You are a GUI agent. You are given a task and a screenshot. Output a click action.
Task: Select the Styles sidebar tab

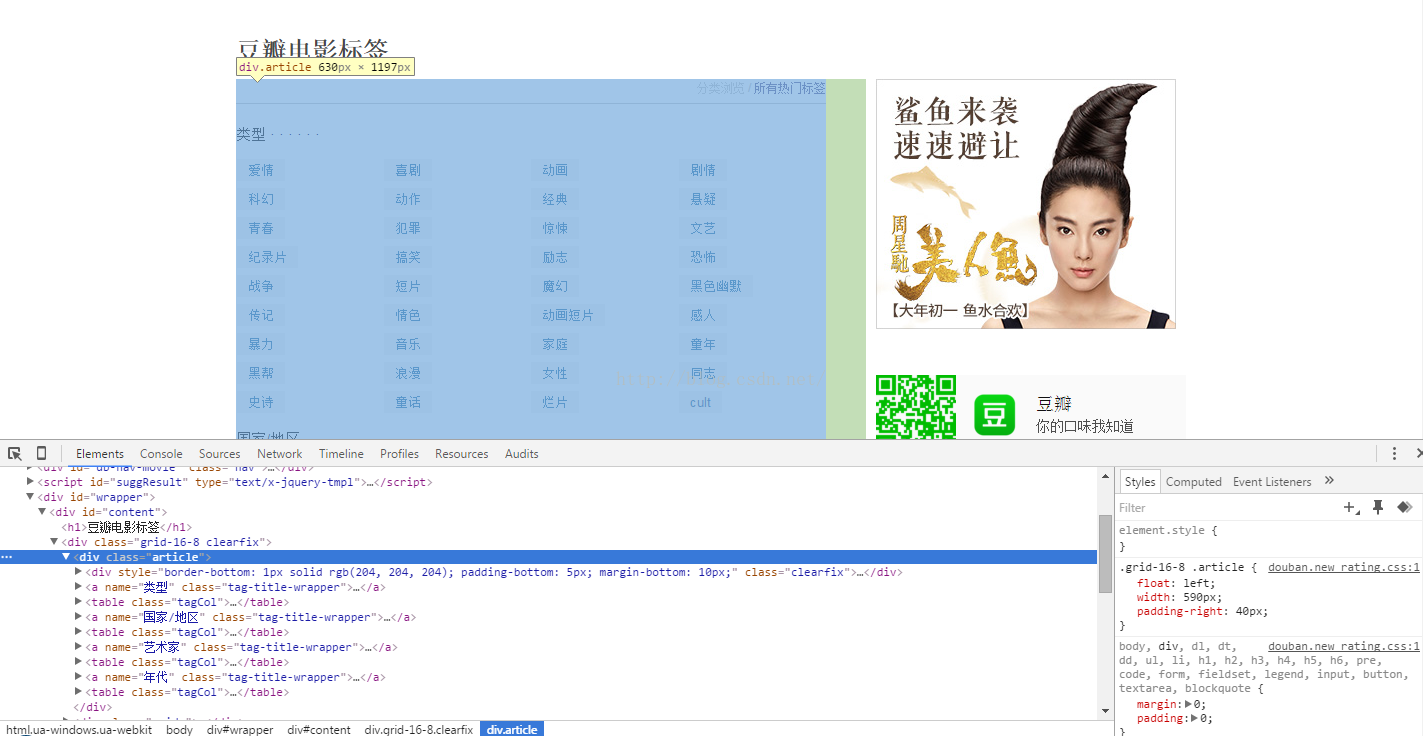(1139, 481)
